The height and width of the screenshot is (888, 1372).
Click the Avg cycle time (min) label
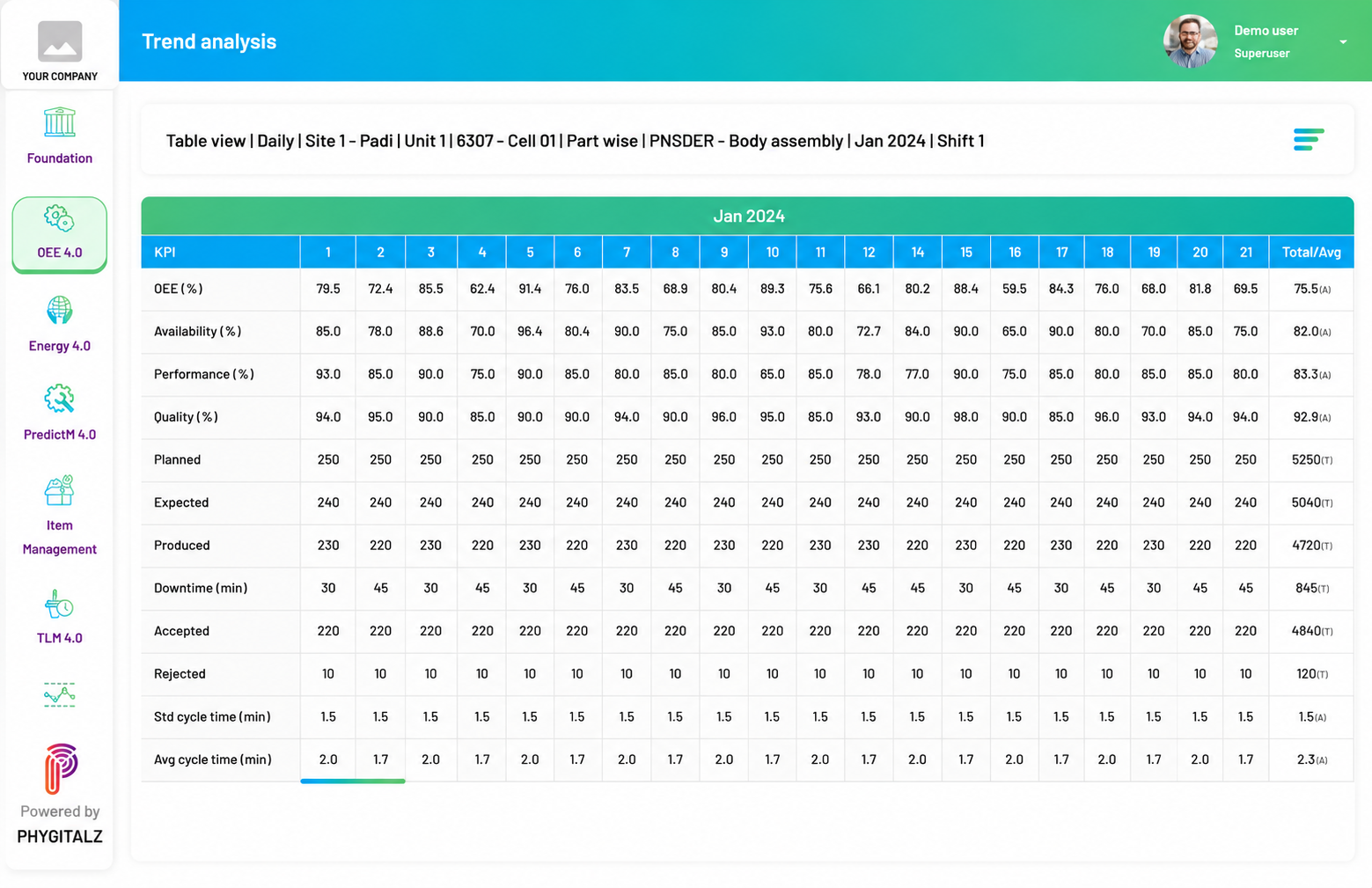212,760
